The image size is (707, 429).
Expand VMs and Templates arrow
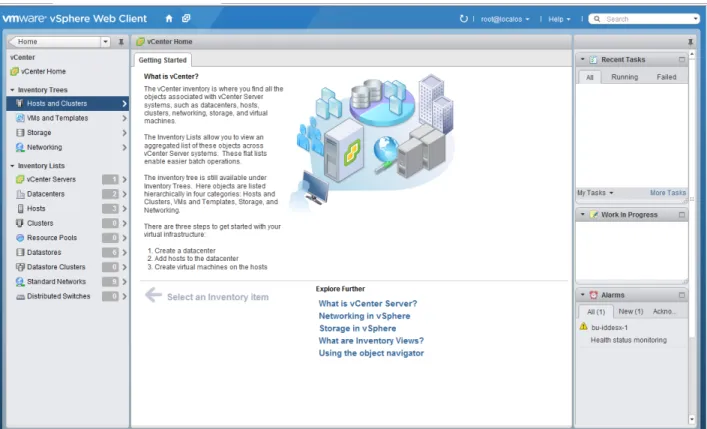click(124, 118)
